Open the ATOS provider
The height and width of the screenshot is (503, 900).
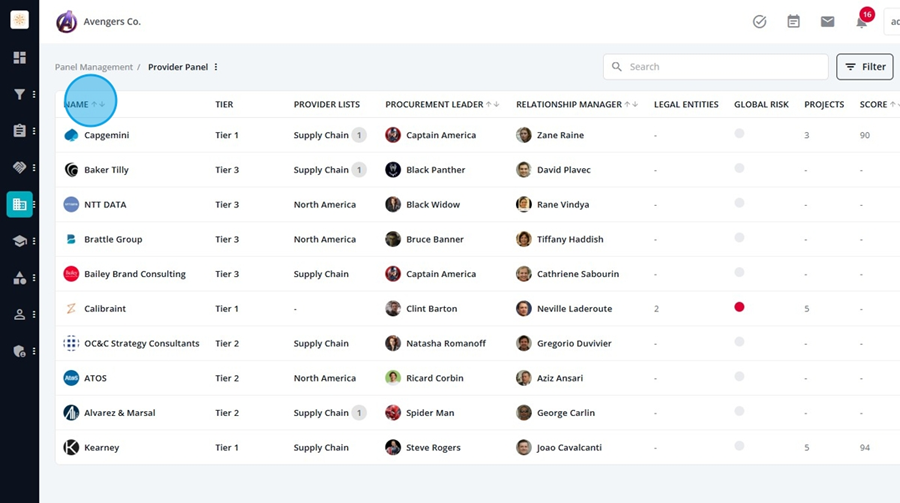pos(95,378)
